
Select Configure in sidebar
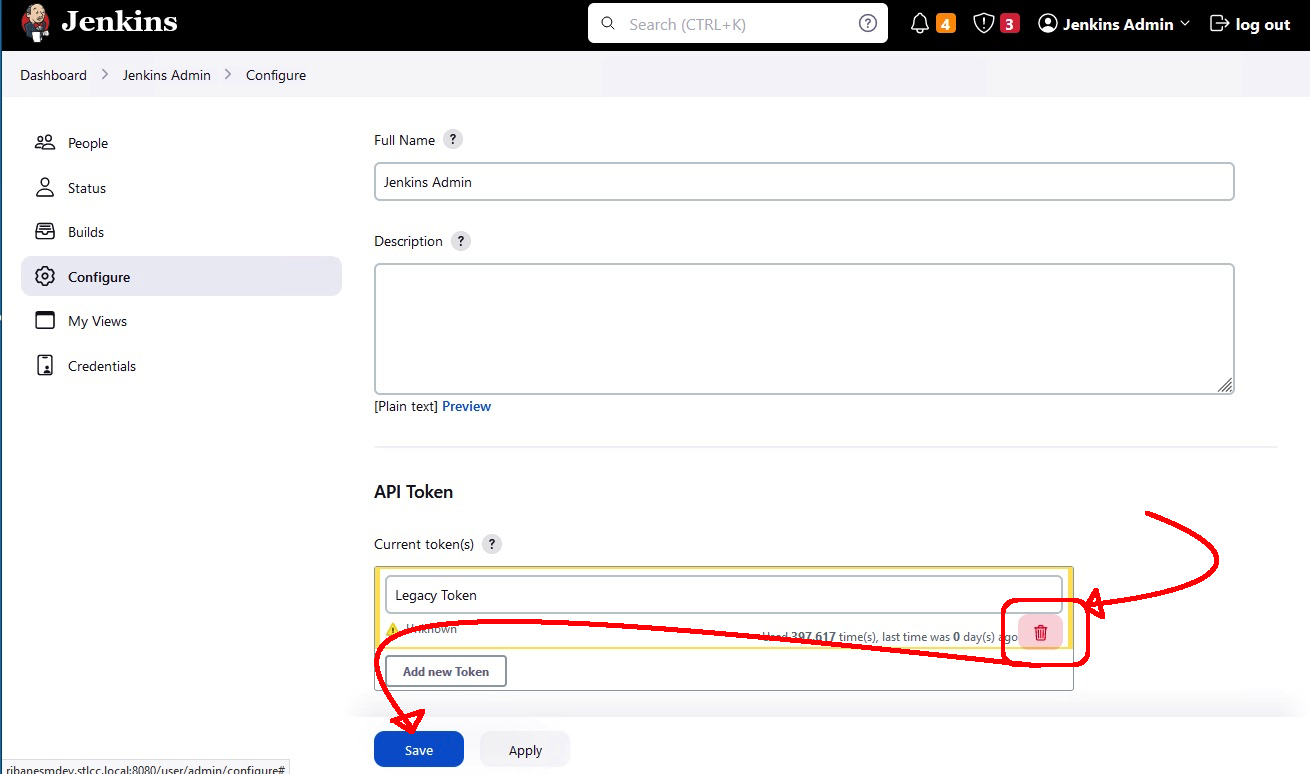(181, 276)
